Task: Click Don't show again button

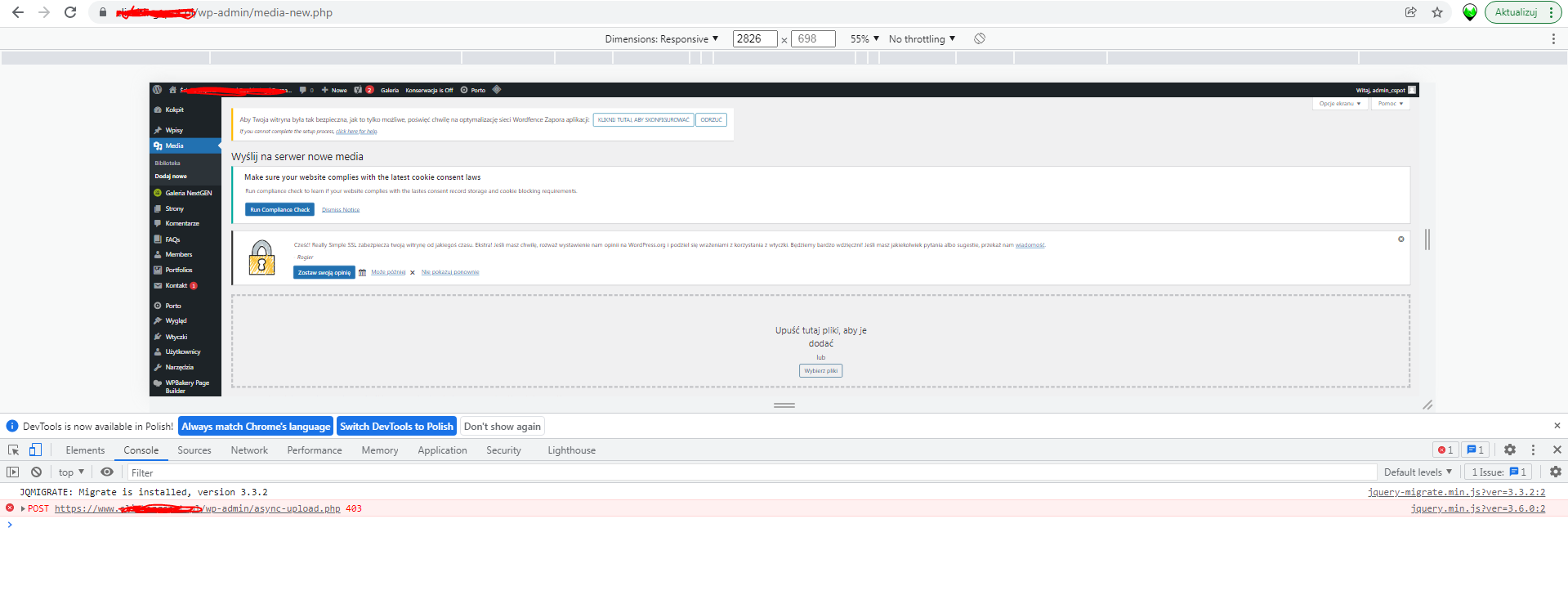Action: tap(503, 426)
